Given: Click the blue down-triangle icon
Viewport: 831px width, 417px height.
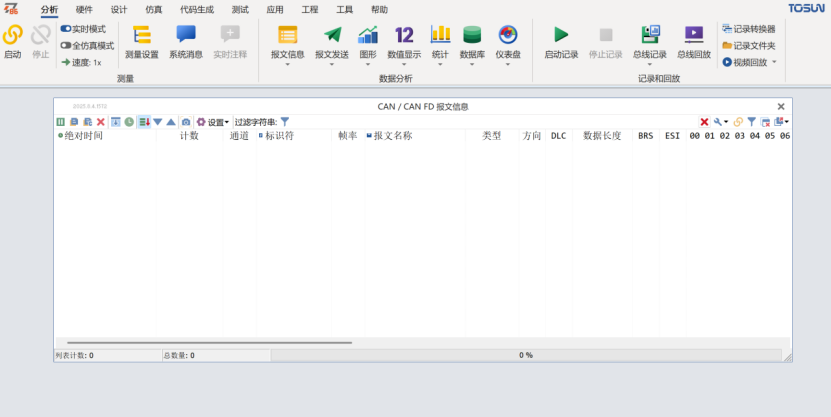Looking at the screenshot, I should click(157, 122).
